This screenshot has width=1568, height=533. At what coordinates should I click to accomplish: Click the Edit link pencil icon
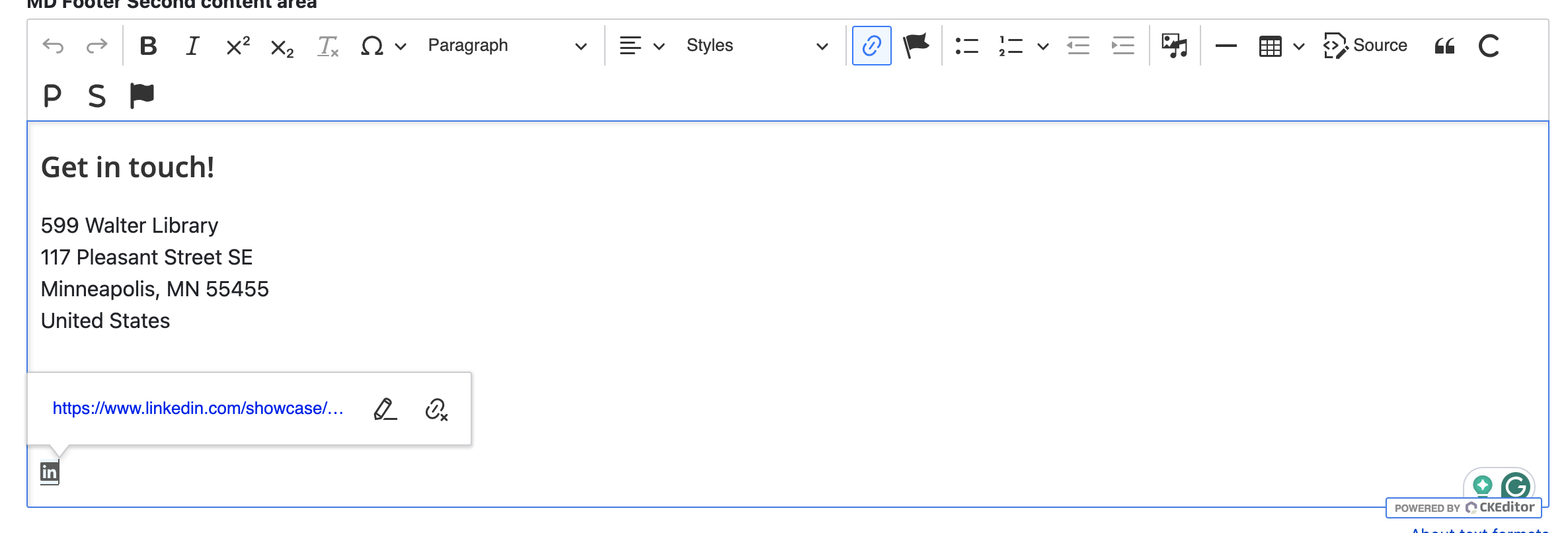pos(385,409)
